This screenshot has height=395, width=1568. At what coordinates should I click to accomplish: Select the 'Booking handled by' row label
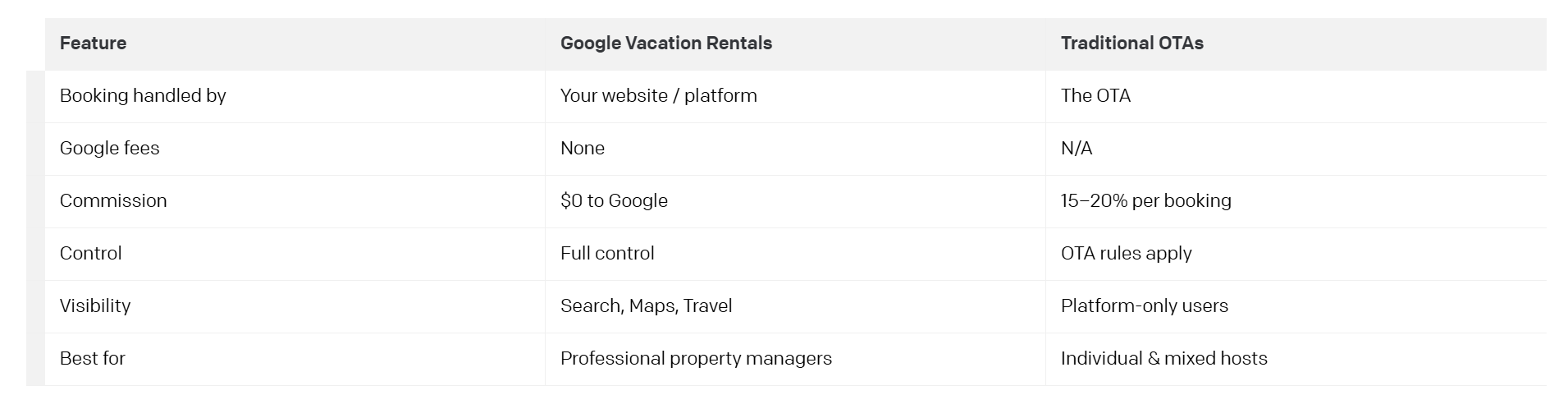click(x=143, y=96)
